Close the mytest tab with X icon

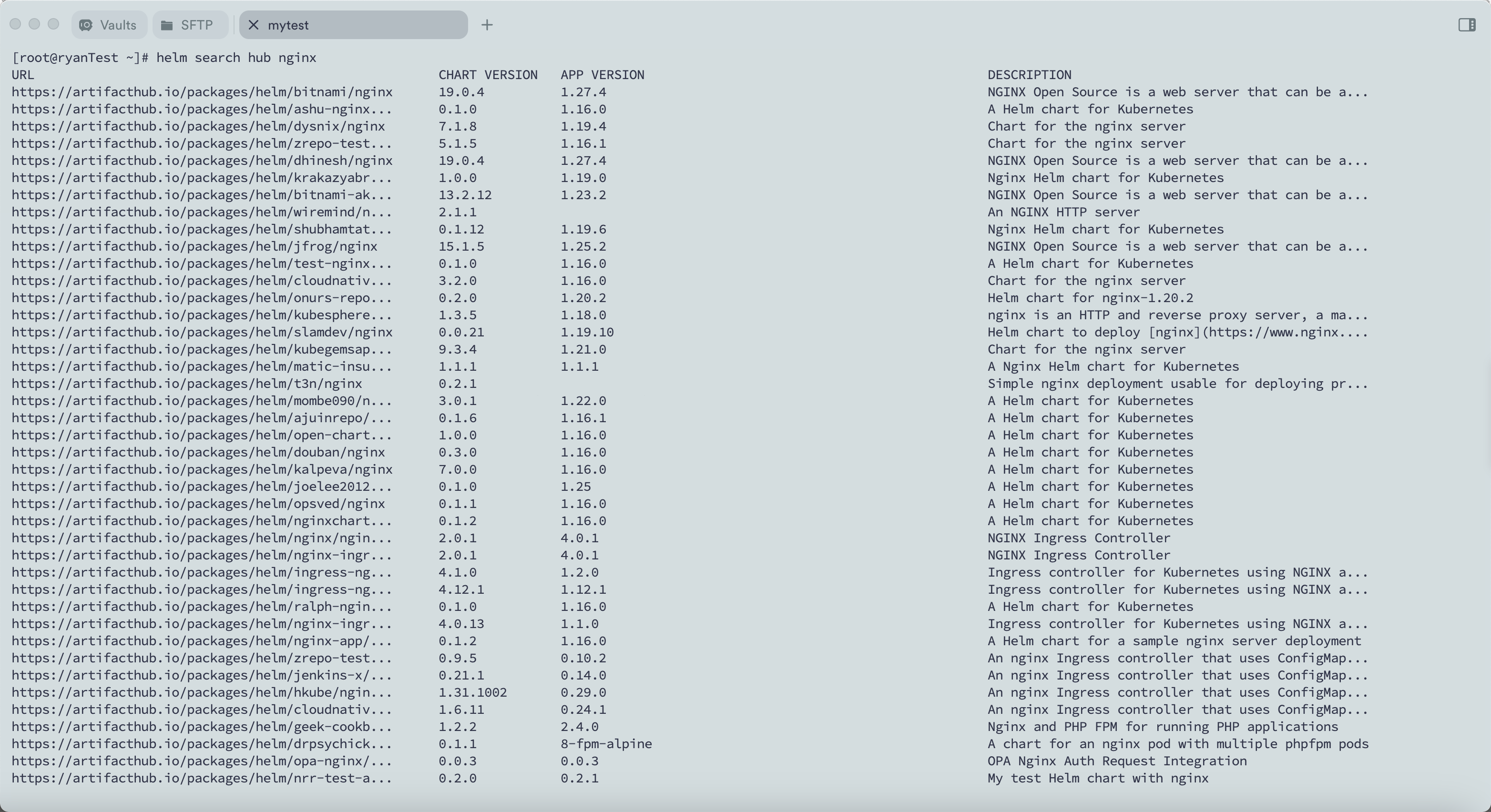253,25
